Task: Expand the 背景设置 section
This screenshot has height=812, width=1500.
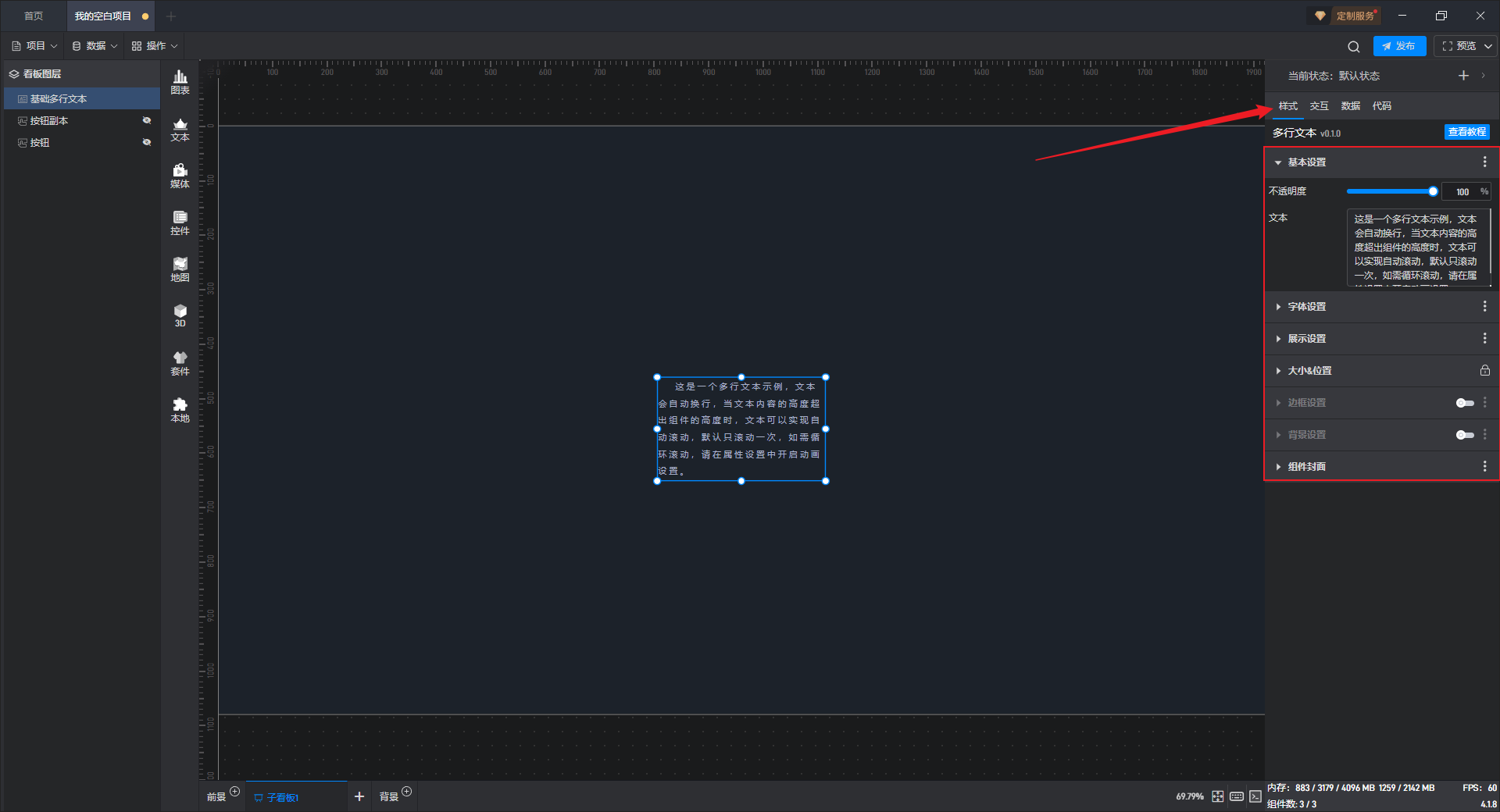Action: (x=1278, y=435)
